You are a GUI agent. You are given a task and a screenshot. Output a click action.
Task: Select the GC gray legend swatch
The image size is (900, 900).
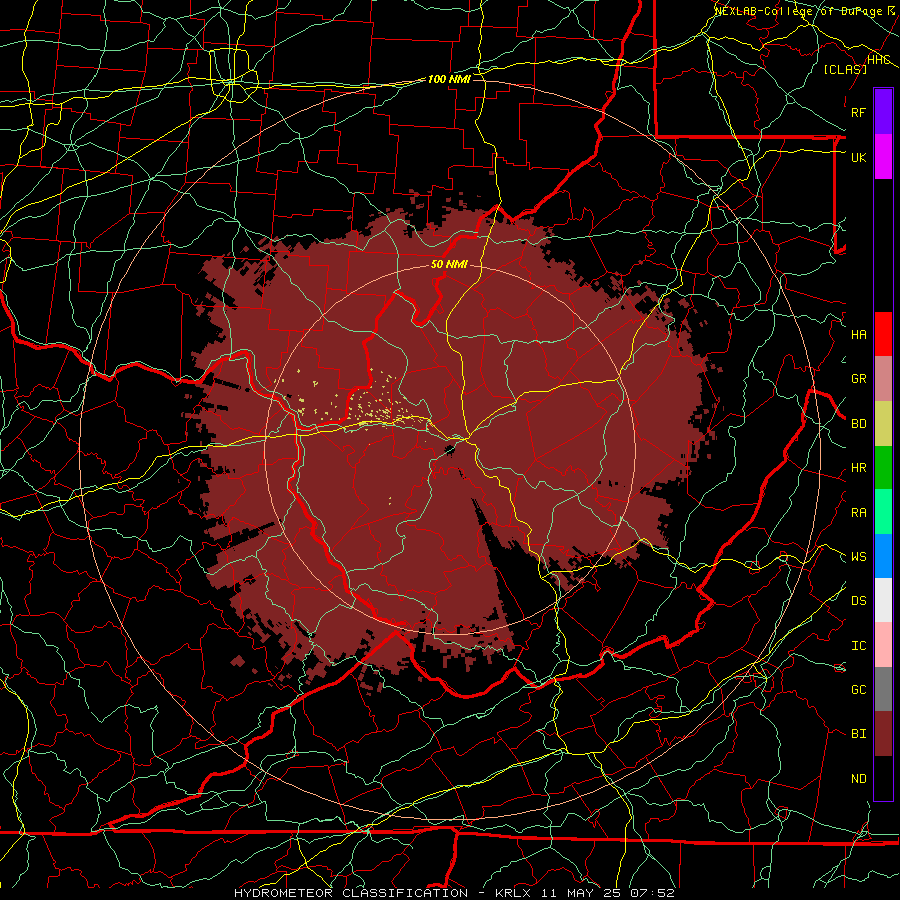tap(883, 689)
